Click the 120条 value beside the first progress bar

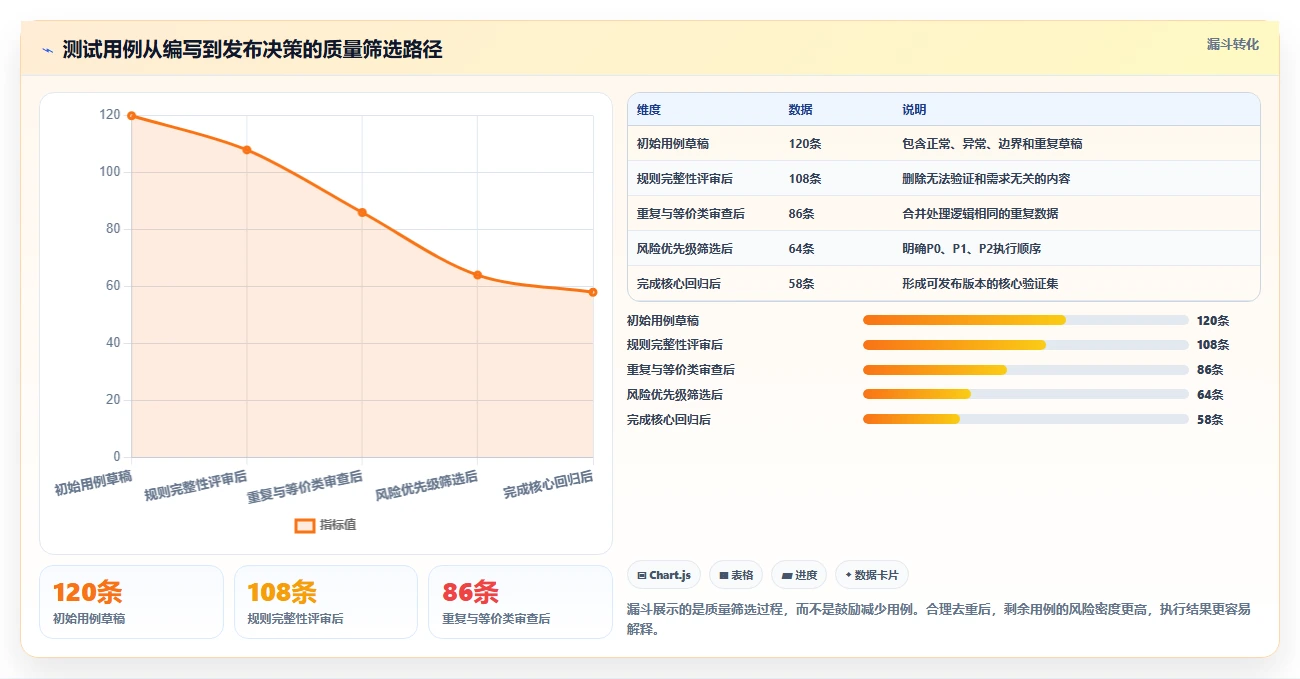(x=1213, y=320)
